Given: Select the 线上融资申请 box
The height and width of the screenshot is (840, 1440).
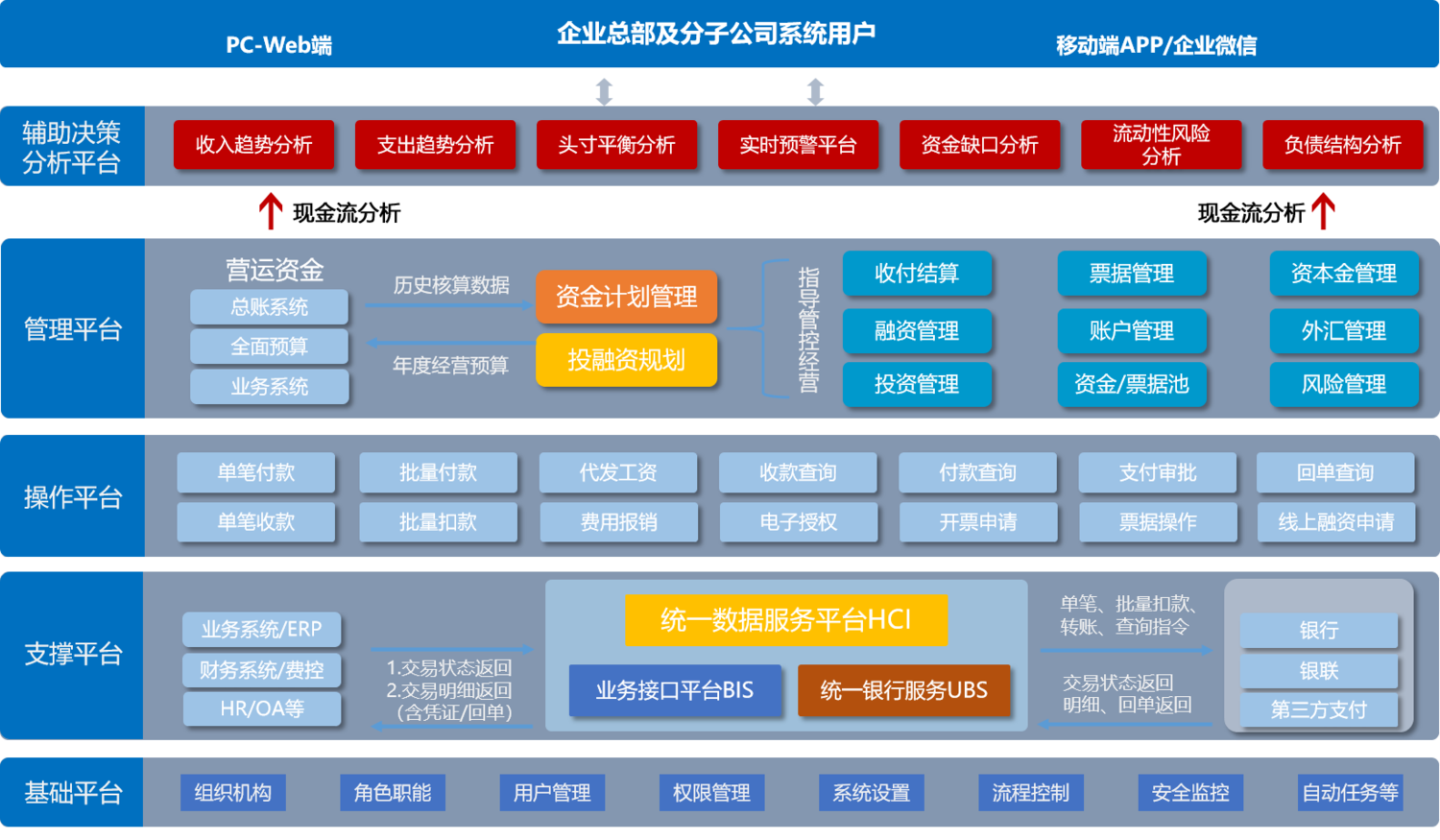Looking at the screenshot, I should click(1335, 522).
